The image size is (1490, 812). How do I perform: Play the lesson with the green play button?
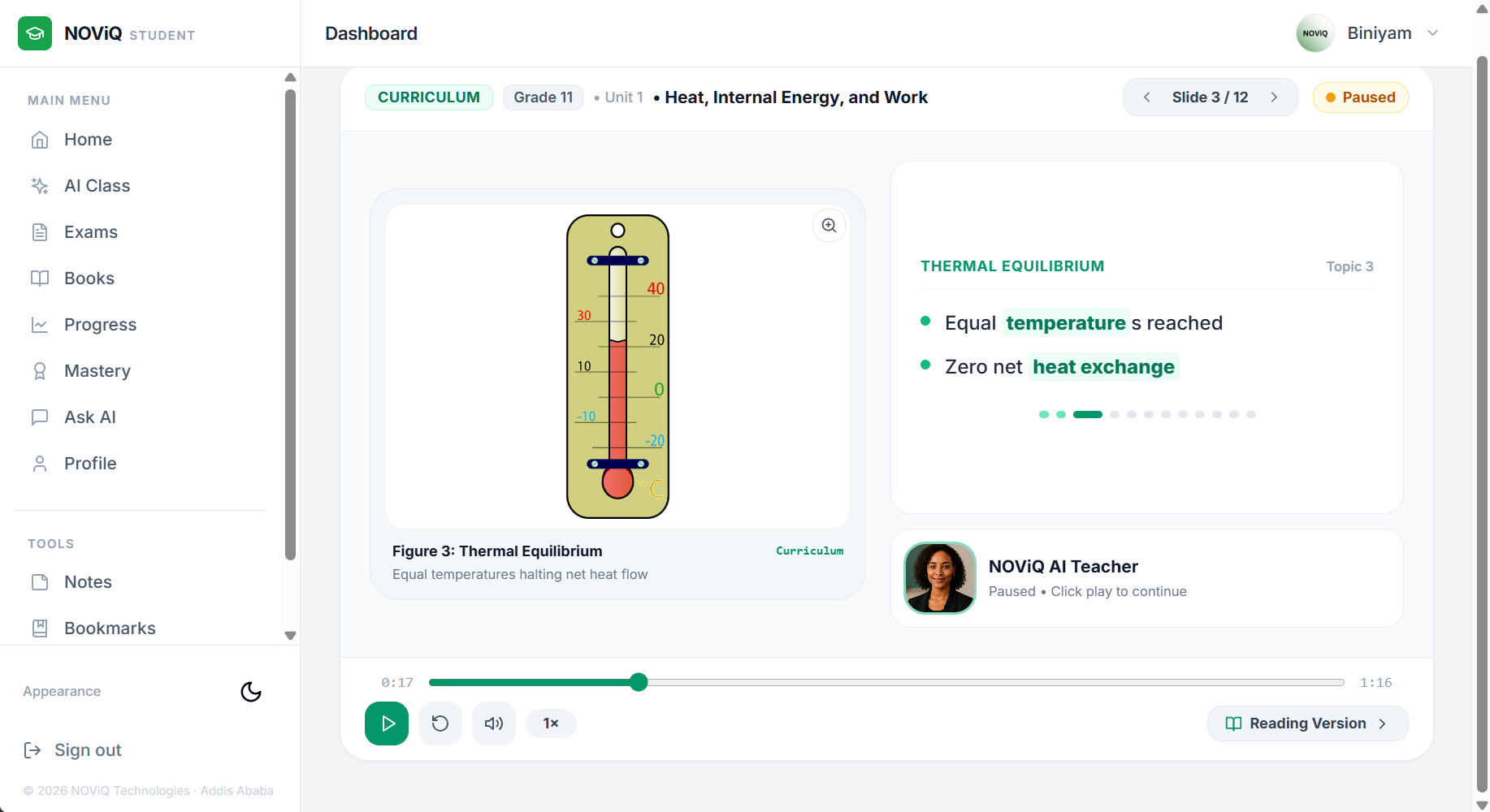click(387, 723)
